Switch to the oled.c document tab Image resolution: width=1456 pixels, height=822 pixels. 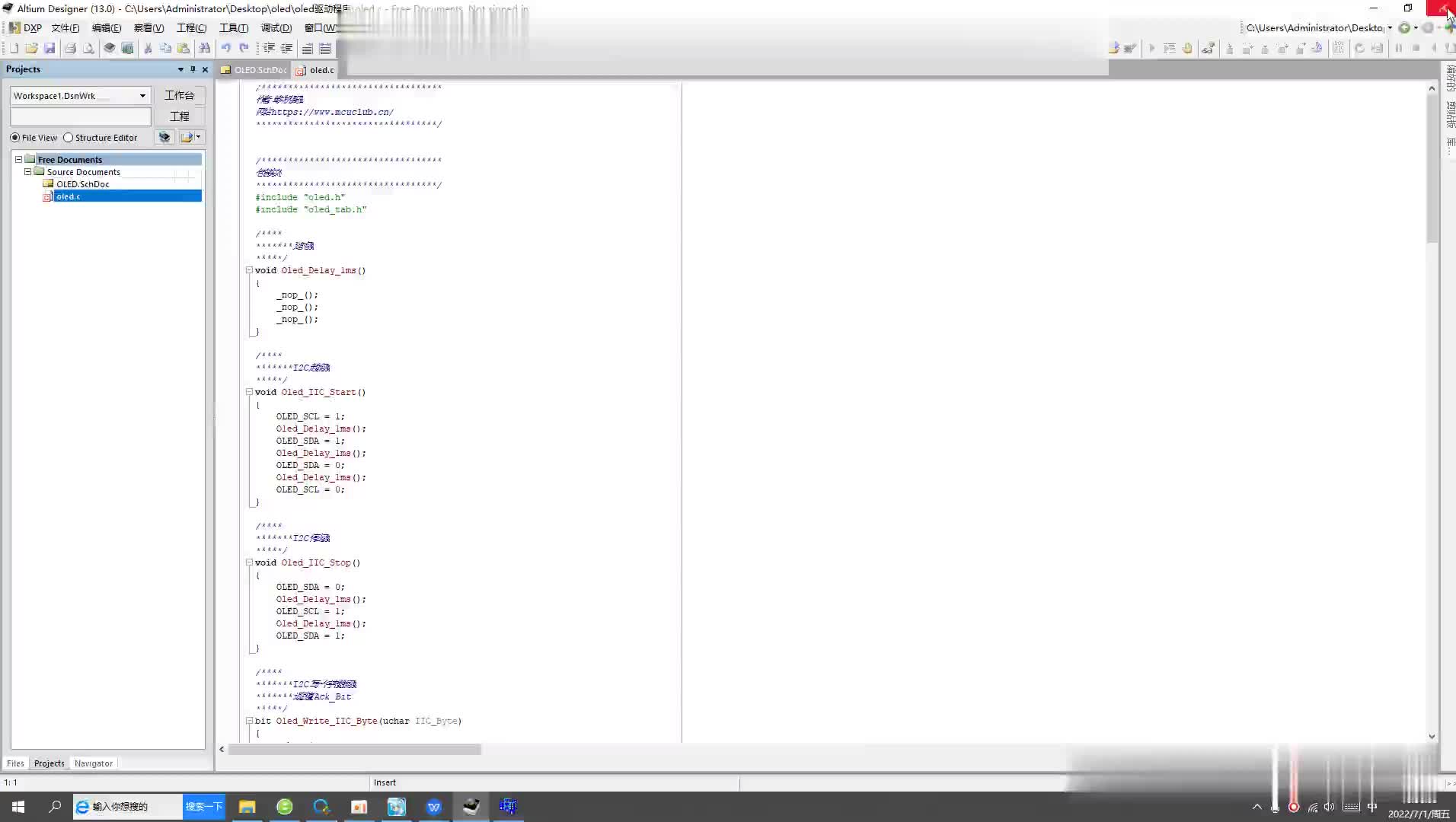tap(315, 70)
